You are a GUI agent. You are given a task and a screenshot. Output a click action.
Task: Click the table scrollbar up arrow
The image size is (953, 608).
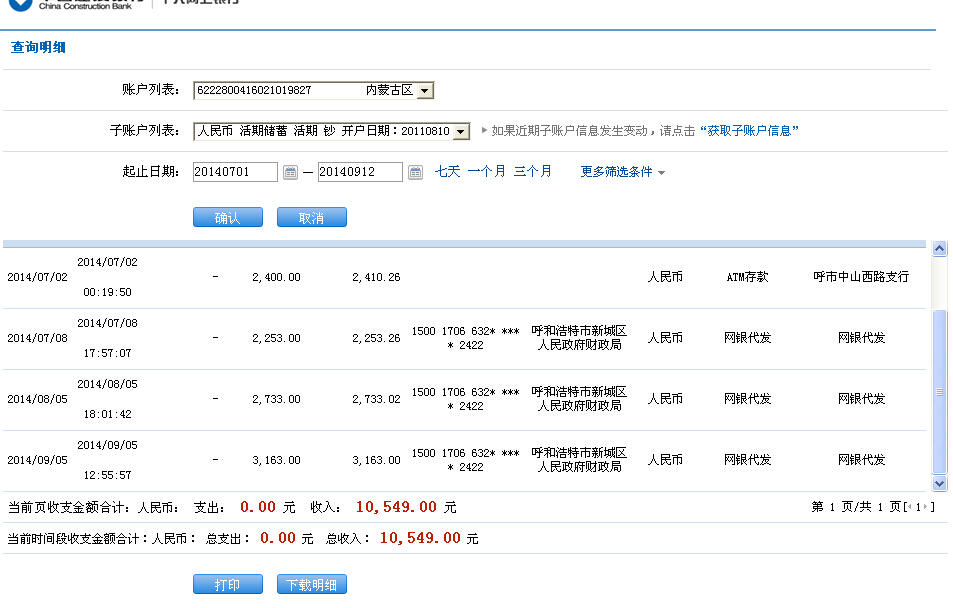click(940, 248)
